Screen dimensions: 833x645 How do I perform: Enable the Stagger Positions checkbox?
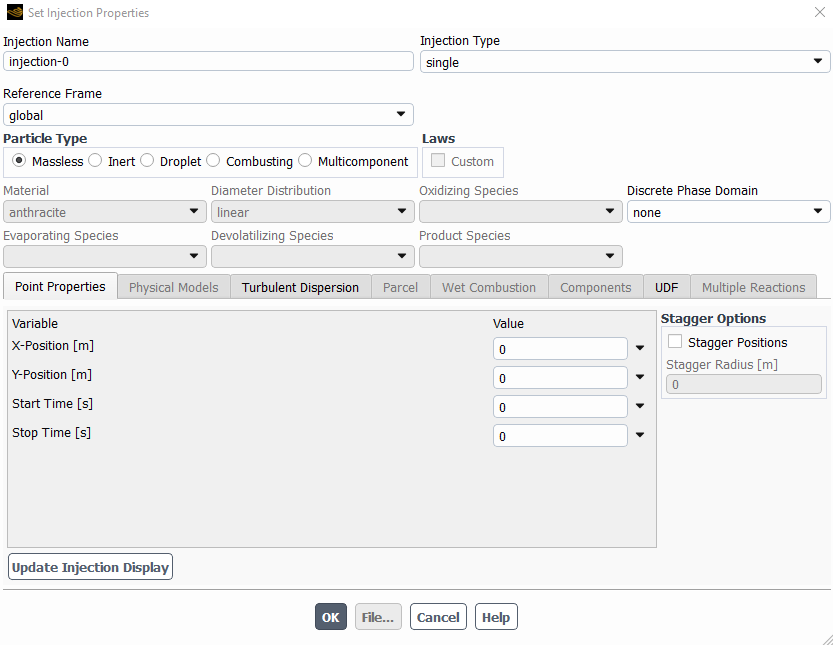pos(675,342)
